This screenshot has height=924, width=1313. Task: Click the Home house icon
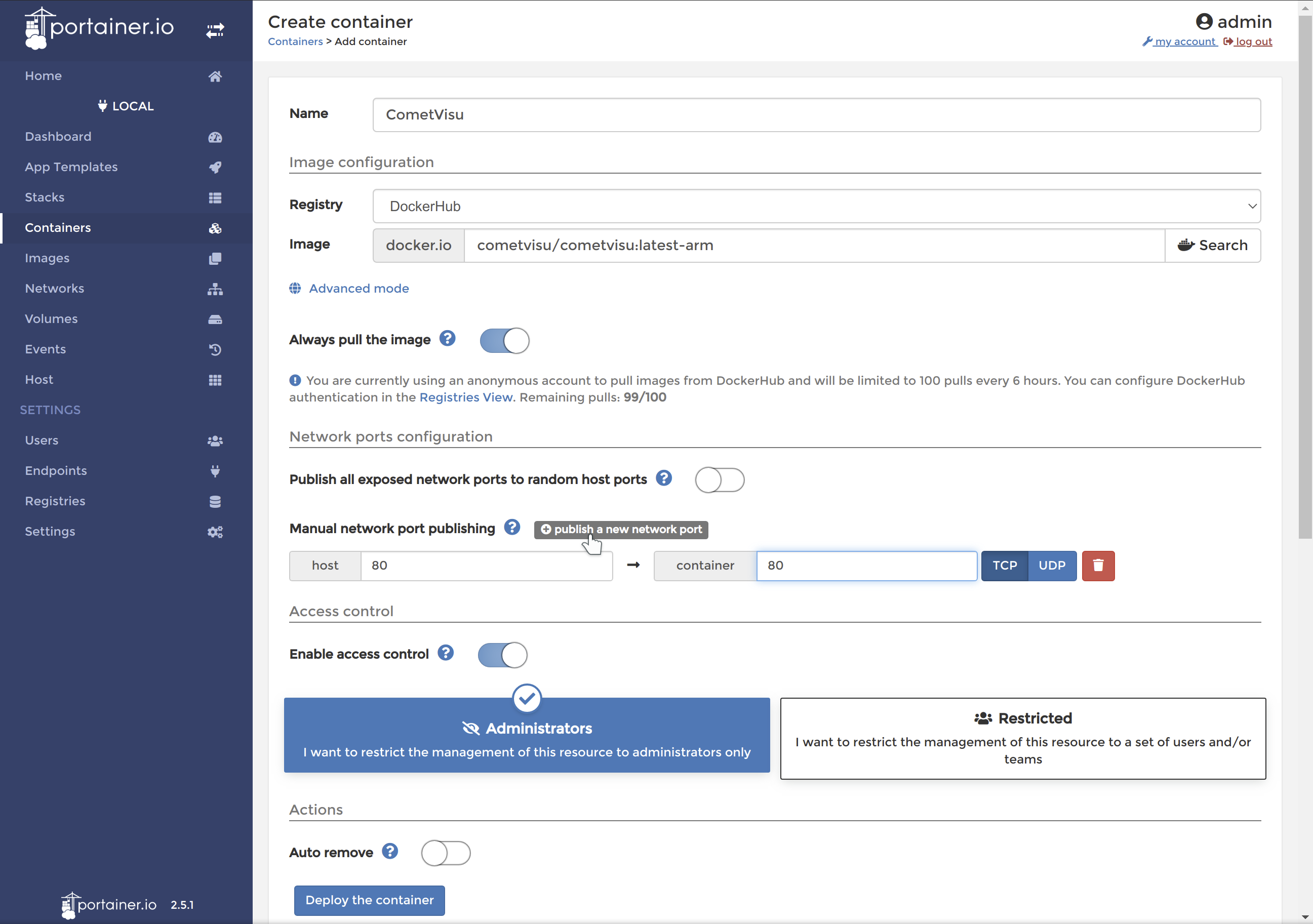(215, 76)
